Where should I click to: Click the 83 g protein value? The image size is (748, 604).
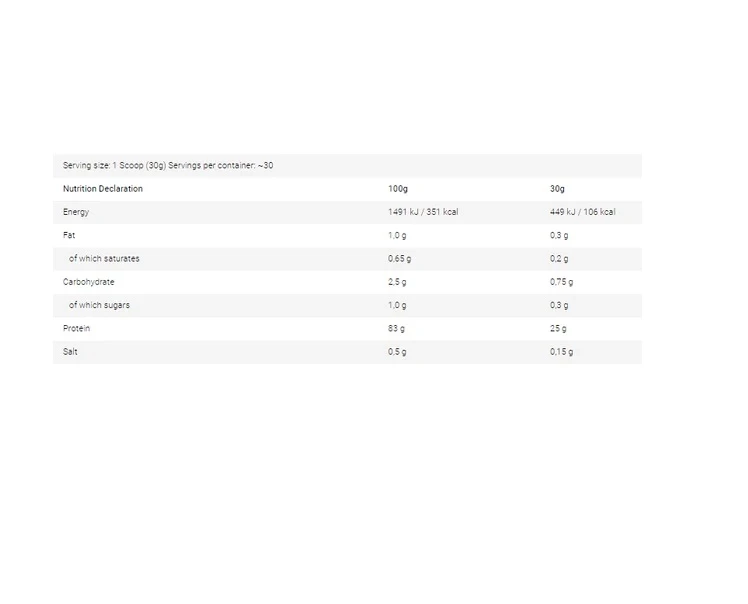coord(396,328)
